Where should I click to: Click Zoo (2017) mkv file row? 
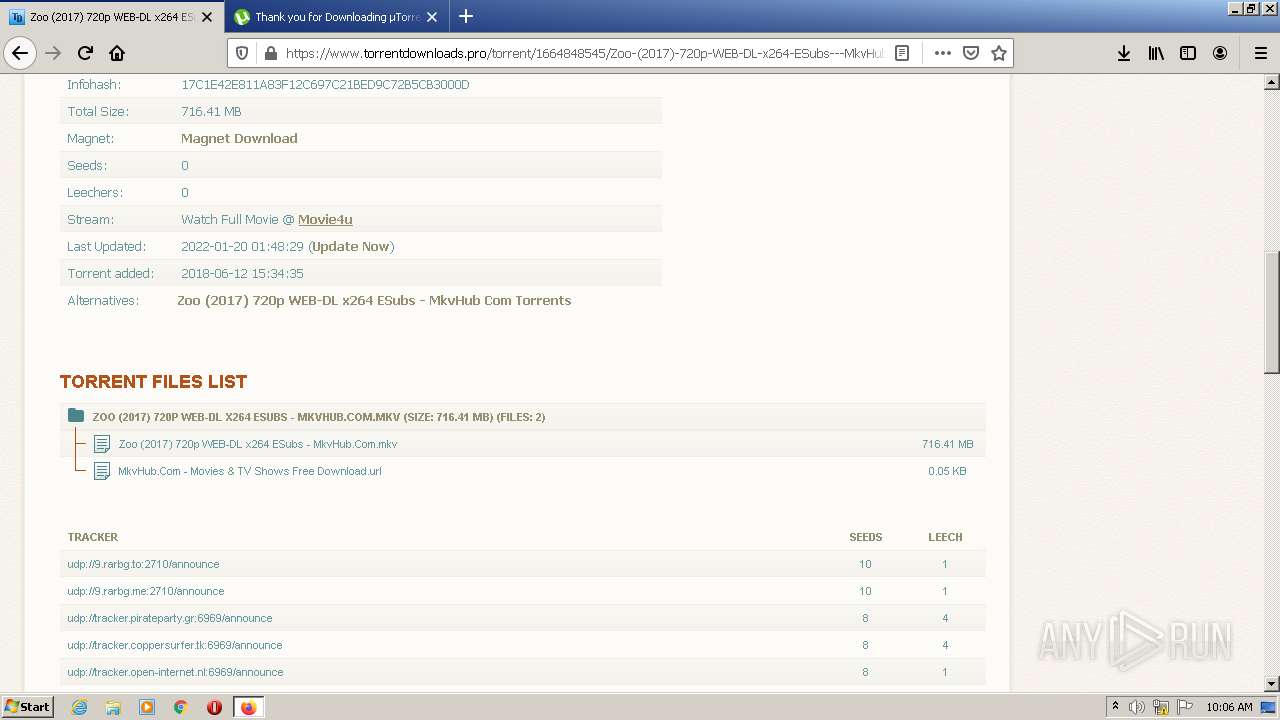(523, 444)
